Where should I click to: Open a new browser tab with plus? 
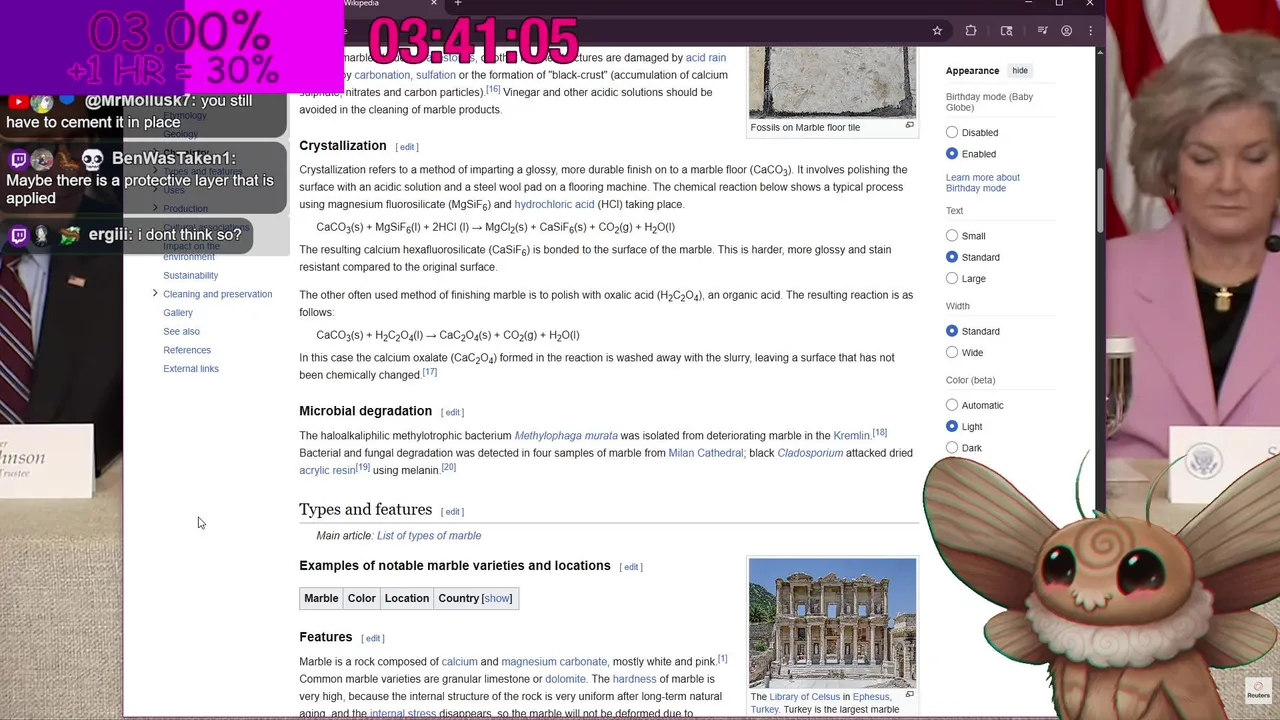(x=458, y=4)
